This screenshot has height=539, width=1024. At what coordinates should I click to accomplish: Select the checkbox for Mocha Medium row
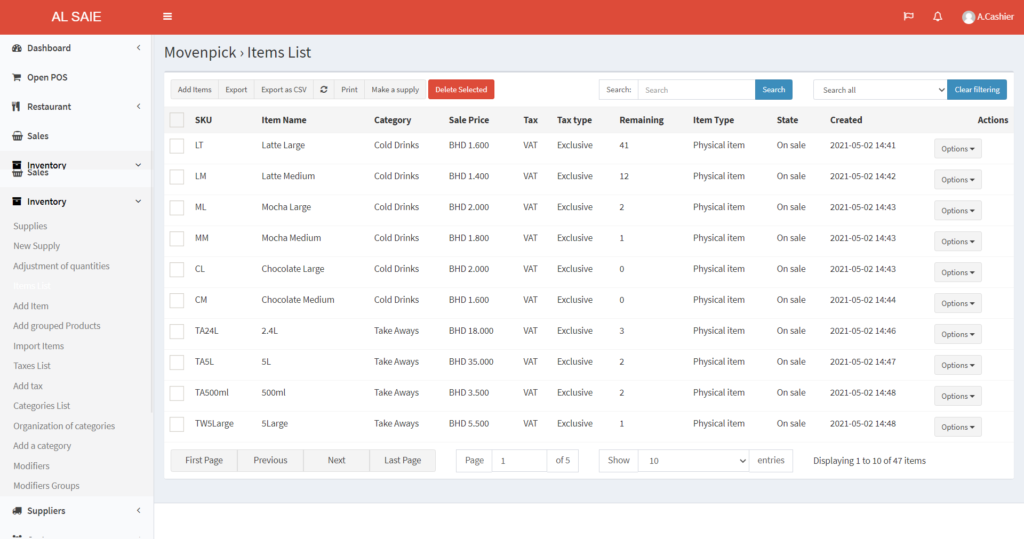tap(177, 239)
